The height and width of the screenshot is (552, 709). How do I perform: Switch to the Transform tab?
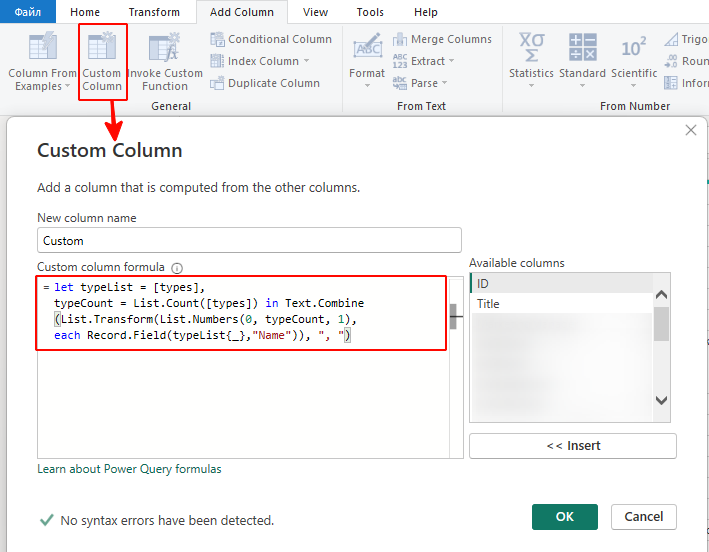point(154,12)
